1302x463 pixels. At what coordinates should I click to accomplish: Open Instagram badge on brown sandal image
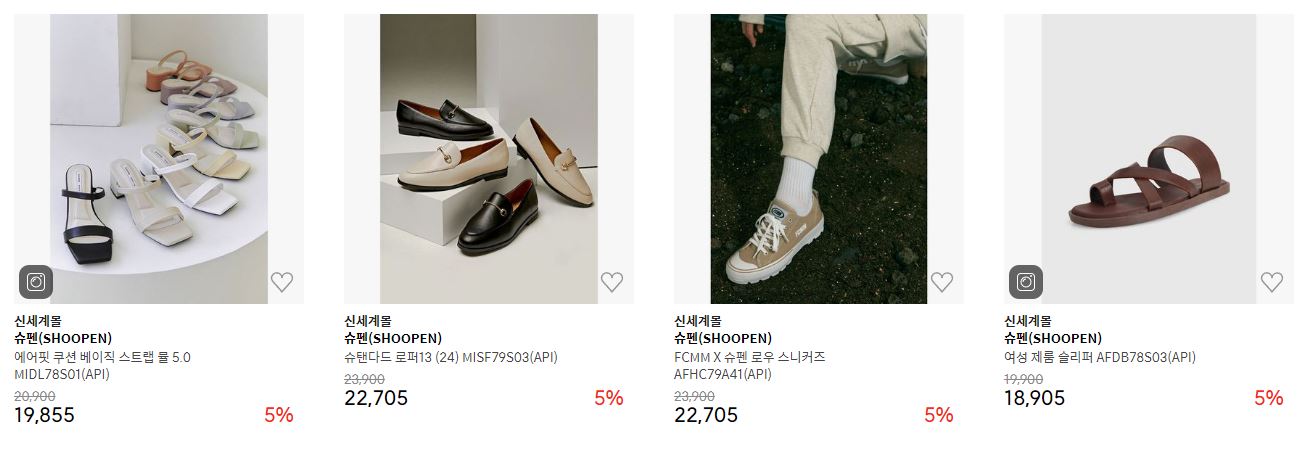coord(1026,282)
